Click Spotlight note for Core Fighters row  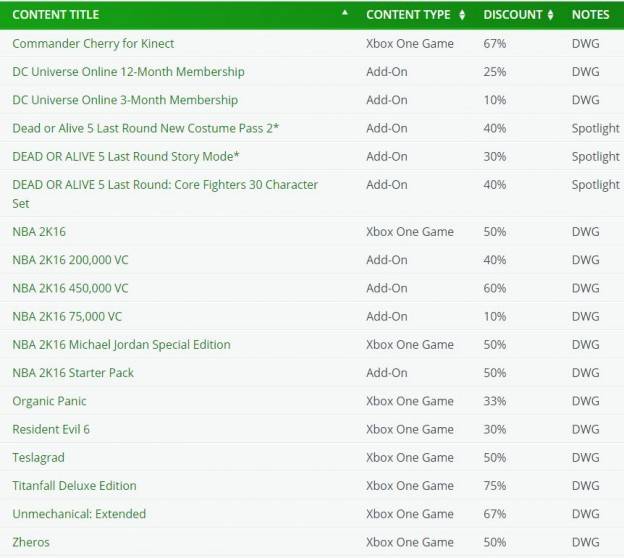coord(596,185)
